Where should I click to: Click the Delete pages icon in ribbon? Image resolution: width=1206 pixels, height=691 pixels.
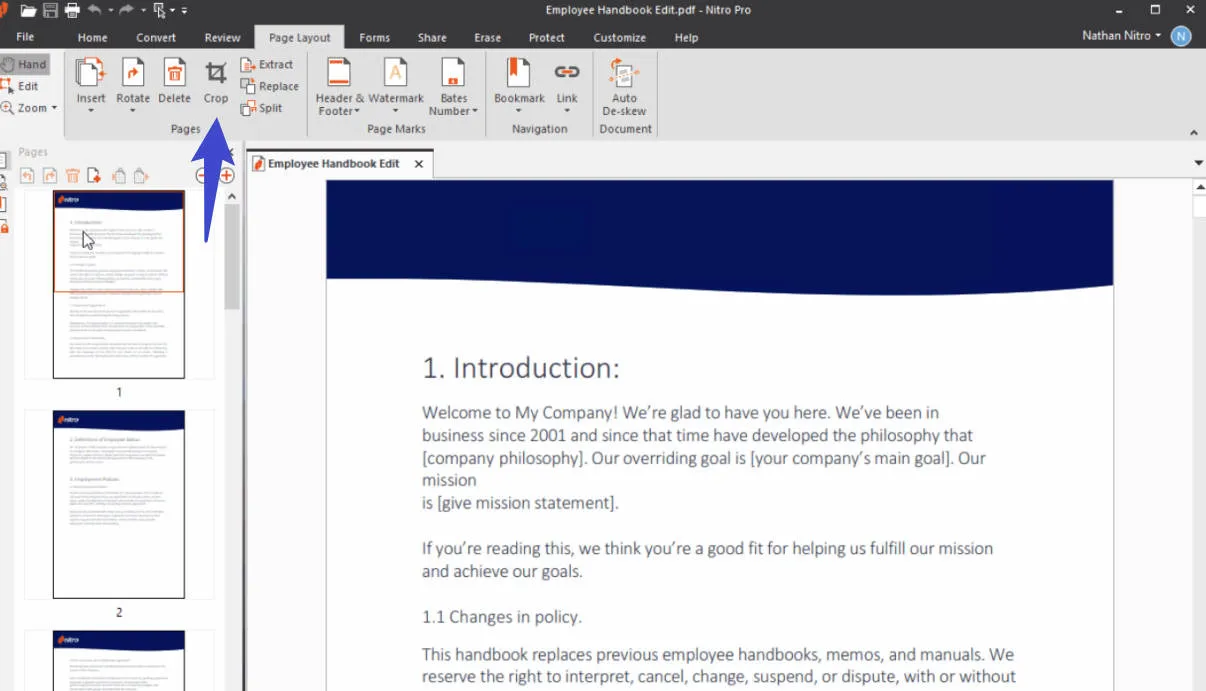(174, 82)
